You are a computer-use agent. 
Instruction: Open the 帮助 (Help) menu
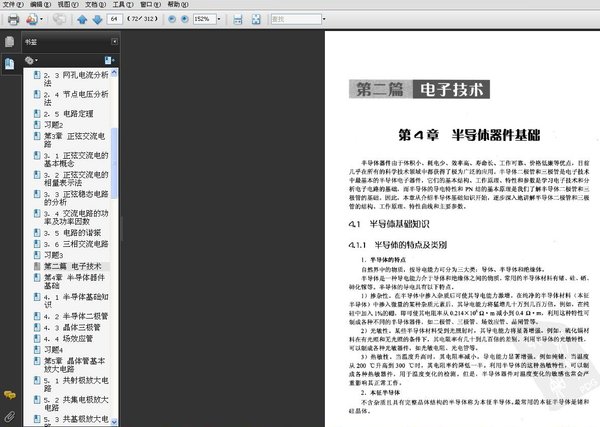[178, 4]
